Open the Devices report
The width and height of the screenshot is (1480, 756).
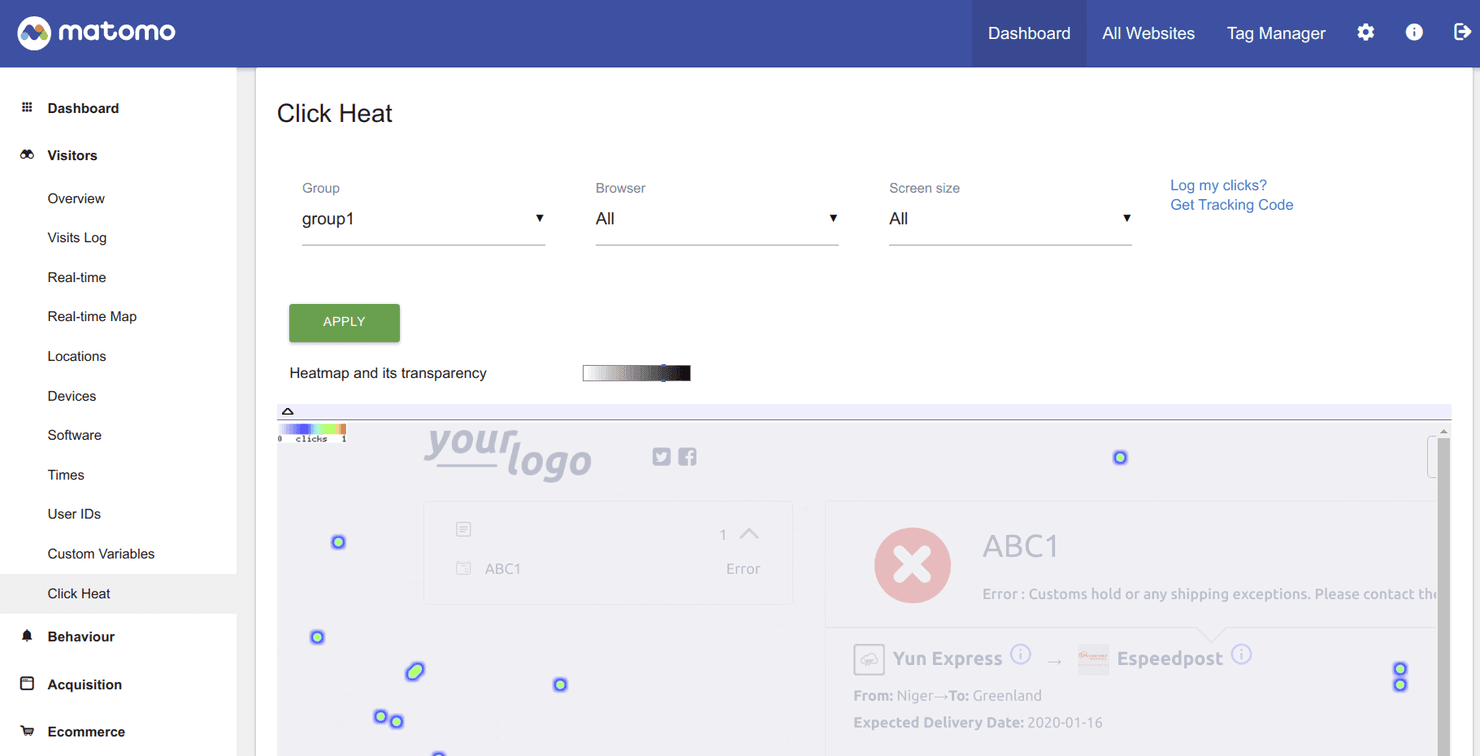click(x=72, y=396)
